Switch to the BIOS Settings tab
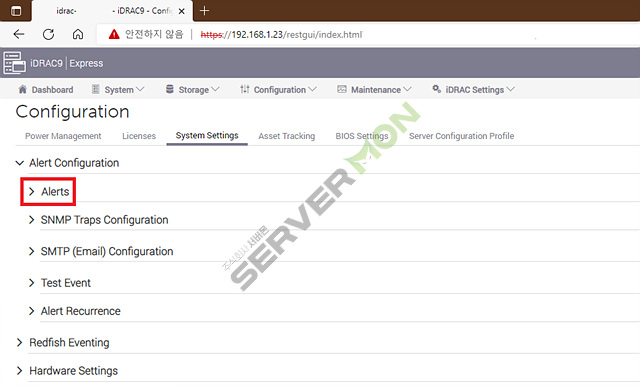Image resolution: width=640 pixels, height=387 pixels. pos(362,136)
